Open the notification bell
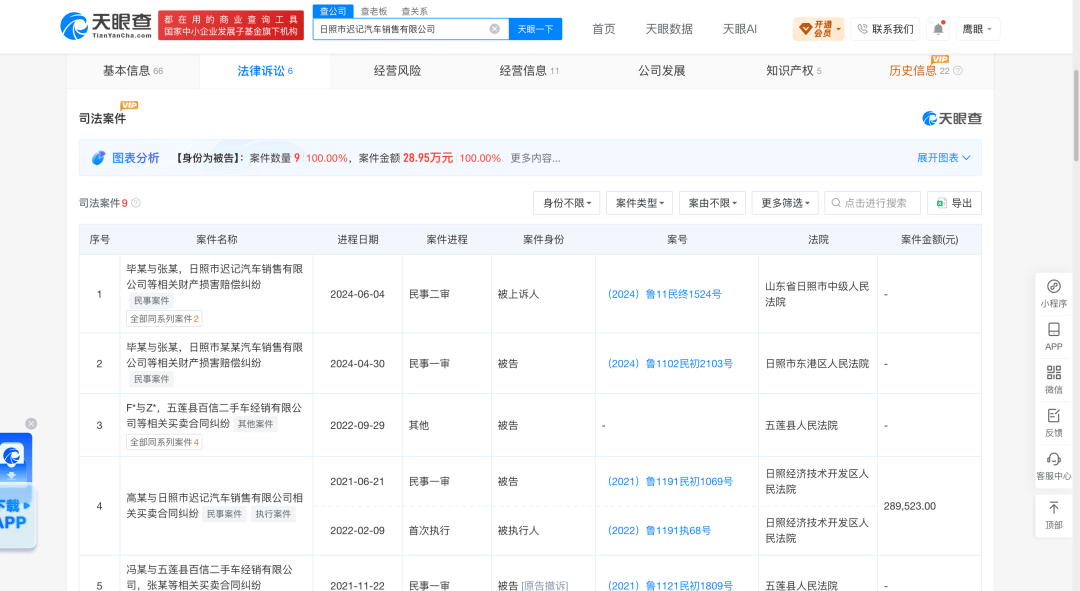1080x591 pixels. (938, 29)
